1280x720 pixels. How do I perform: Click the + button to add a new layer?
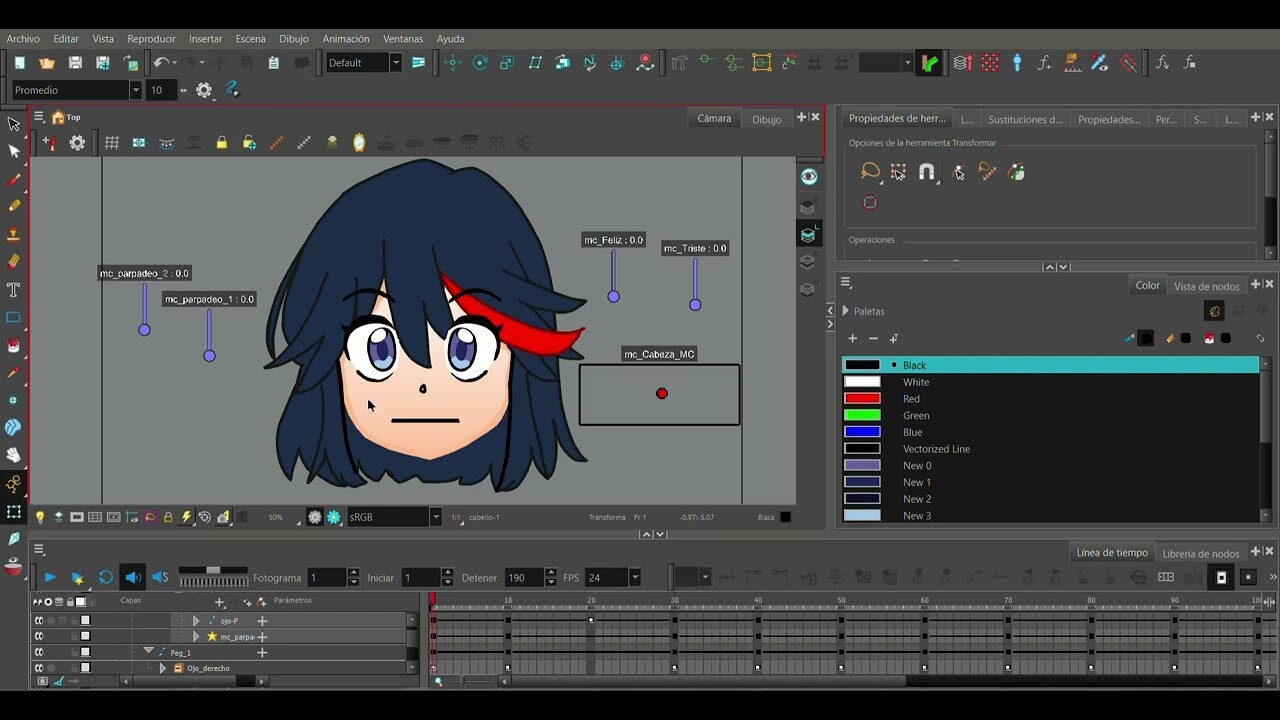pos(219,601)
